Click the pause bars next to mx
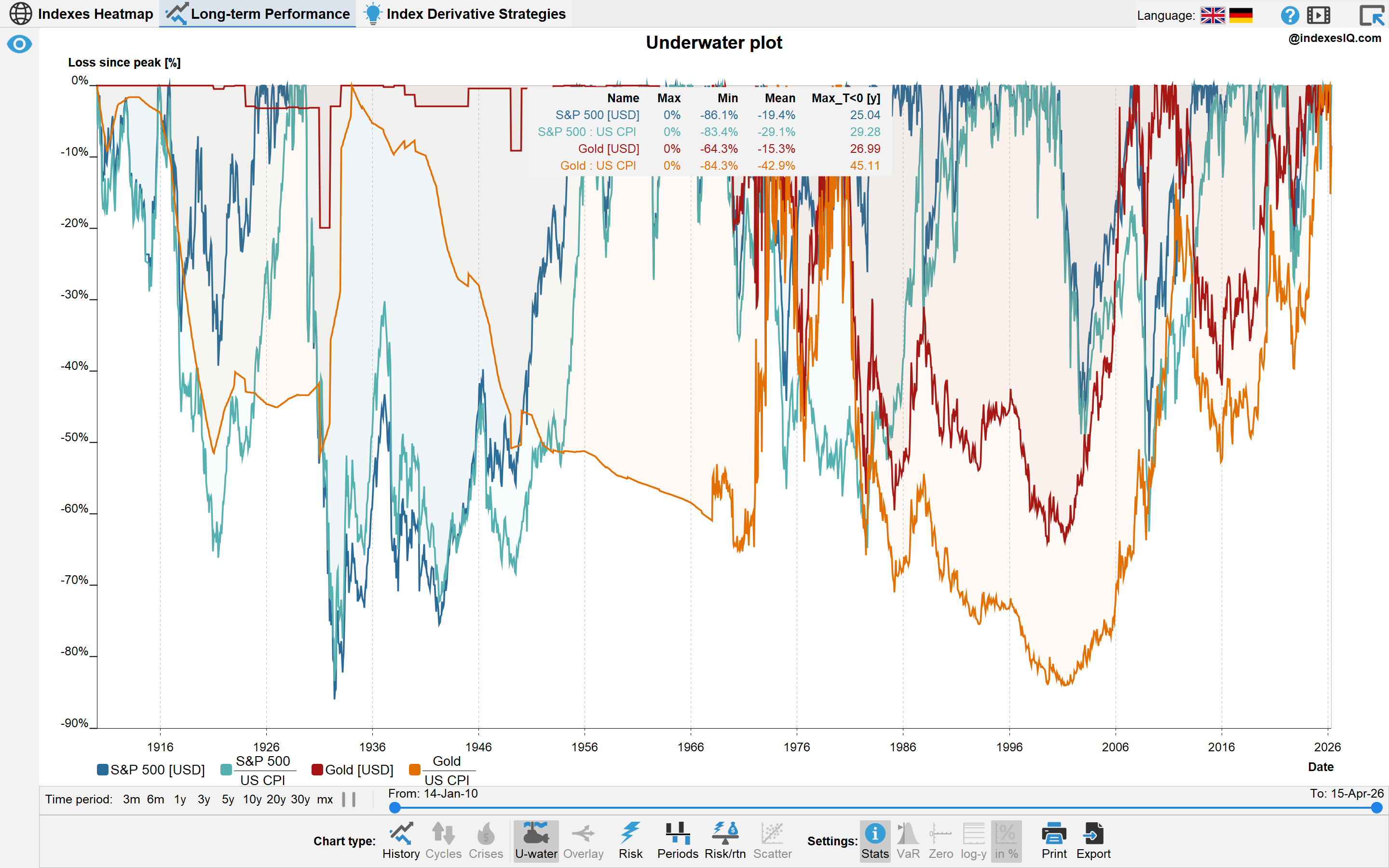This screenshot has height=868, width=1389. point(348,799)
